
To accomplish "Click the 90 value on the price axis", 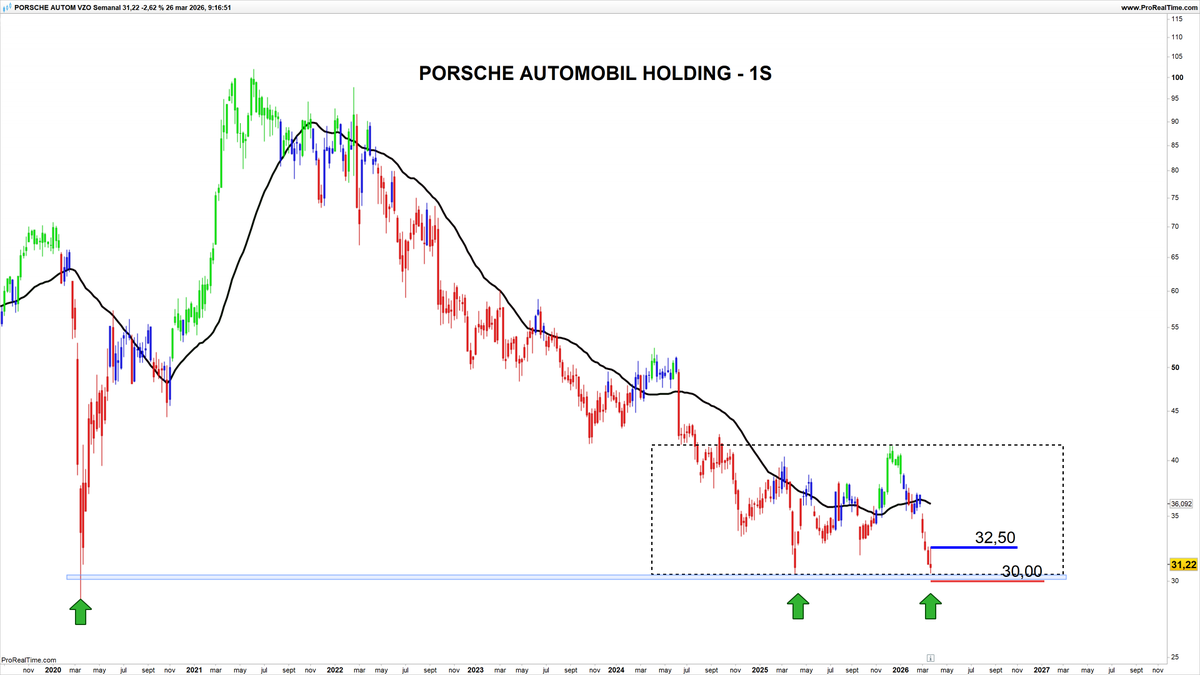I will [1175, 122].
